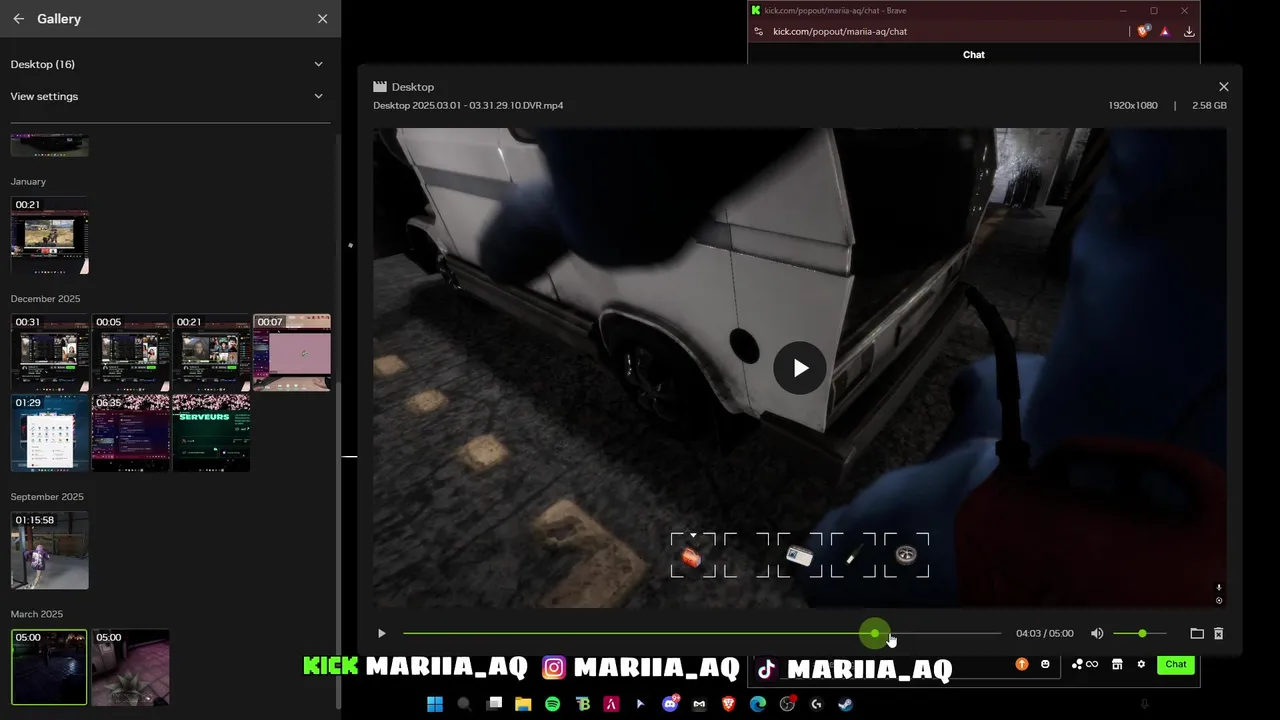
Task: Open the SERVEURS thumbnail
Action: (x=211, y=433)
